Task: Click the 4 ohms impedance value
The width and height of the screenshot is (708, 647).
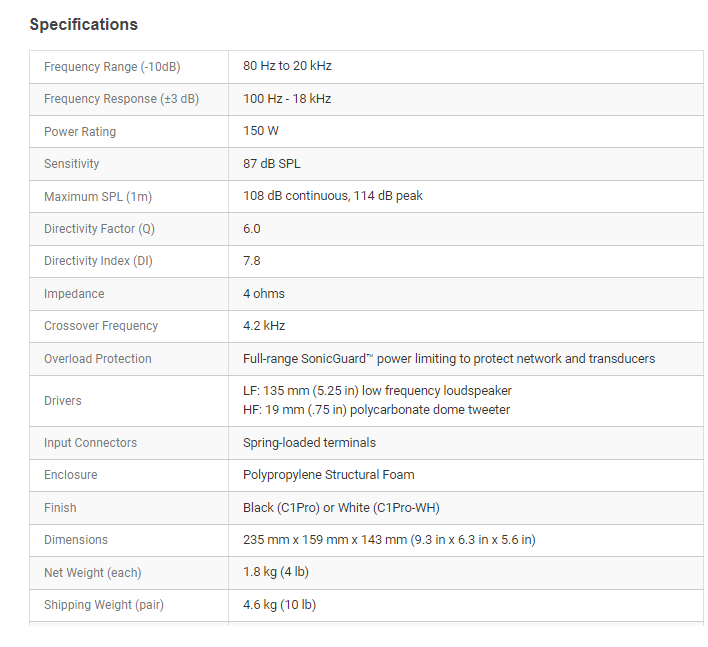Action: [264, 294]
